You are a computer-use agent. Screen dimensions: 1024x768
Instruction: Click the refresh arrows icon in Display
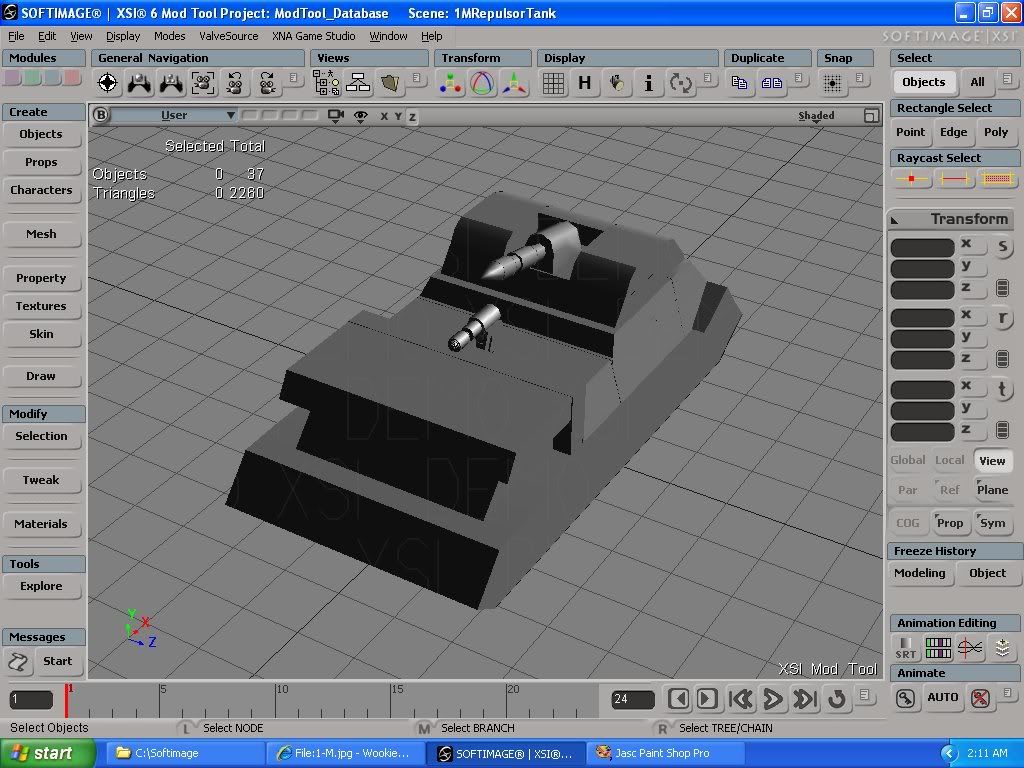pos(680,83)
